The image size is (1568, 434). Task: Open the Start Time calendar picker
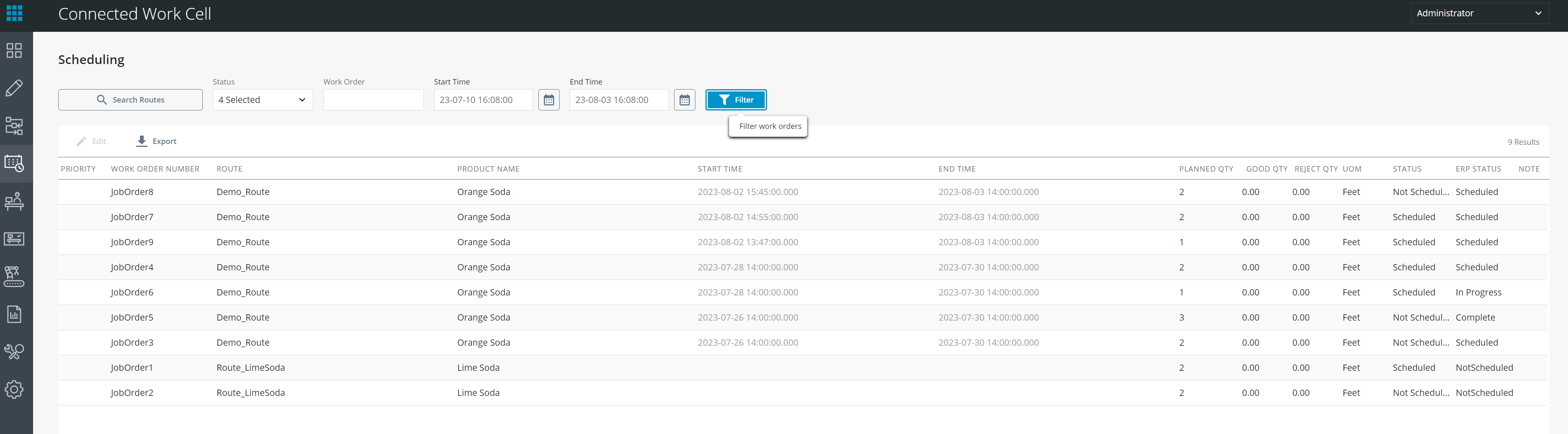(x=548, y=100)
